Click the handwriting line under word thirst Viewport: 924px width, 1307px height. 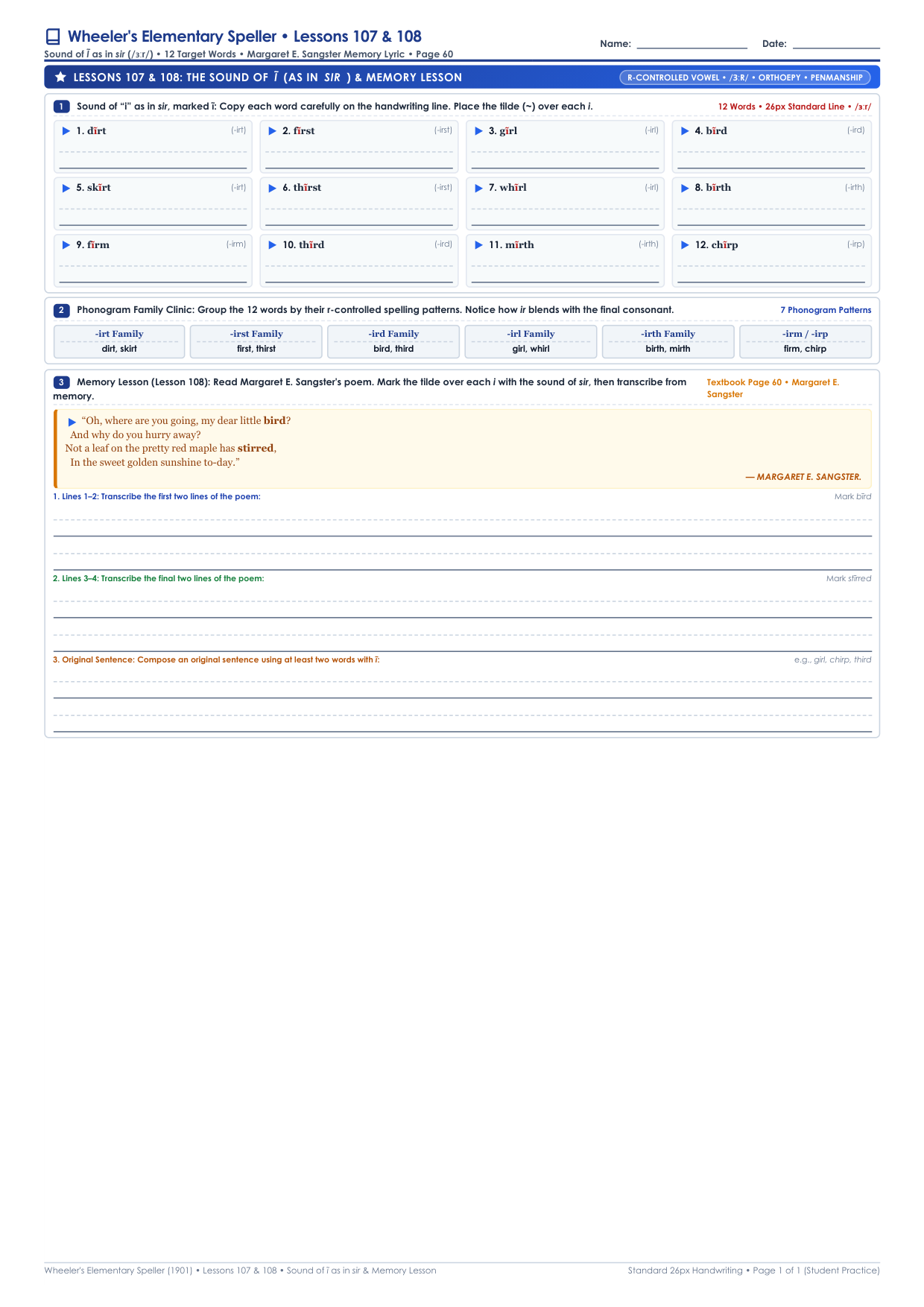pos(359,216)
